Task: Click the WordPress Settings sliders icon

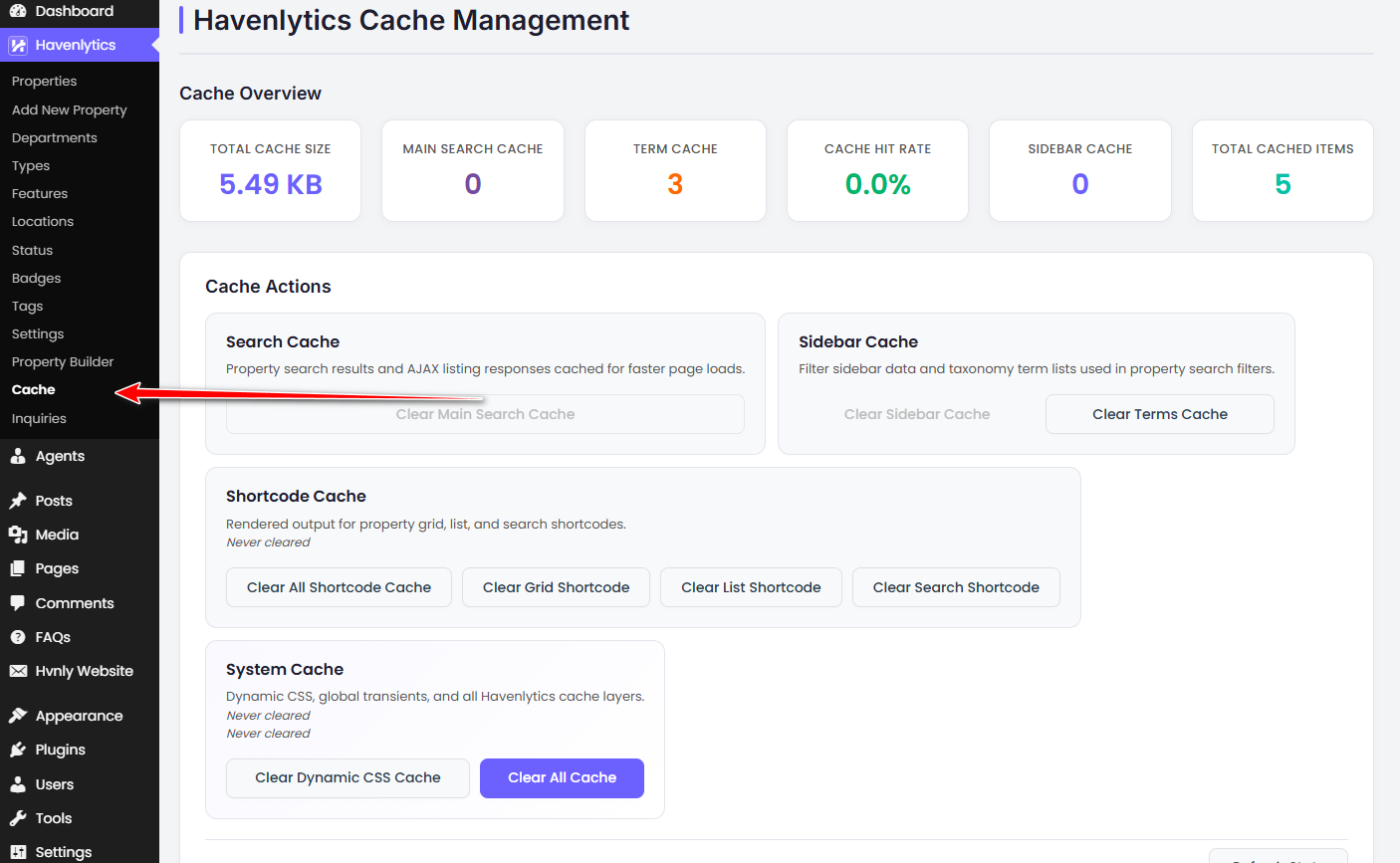Action: click(18, 852)
